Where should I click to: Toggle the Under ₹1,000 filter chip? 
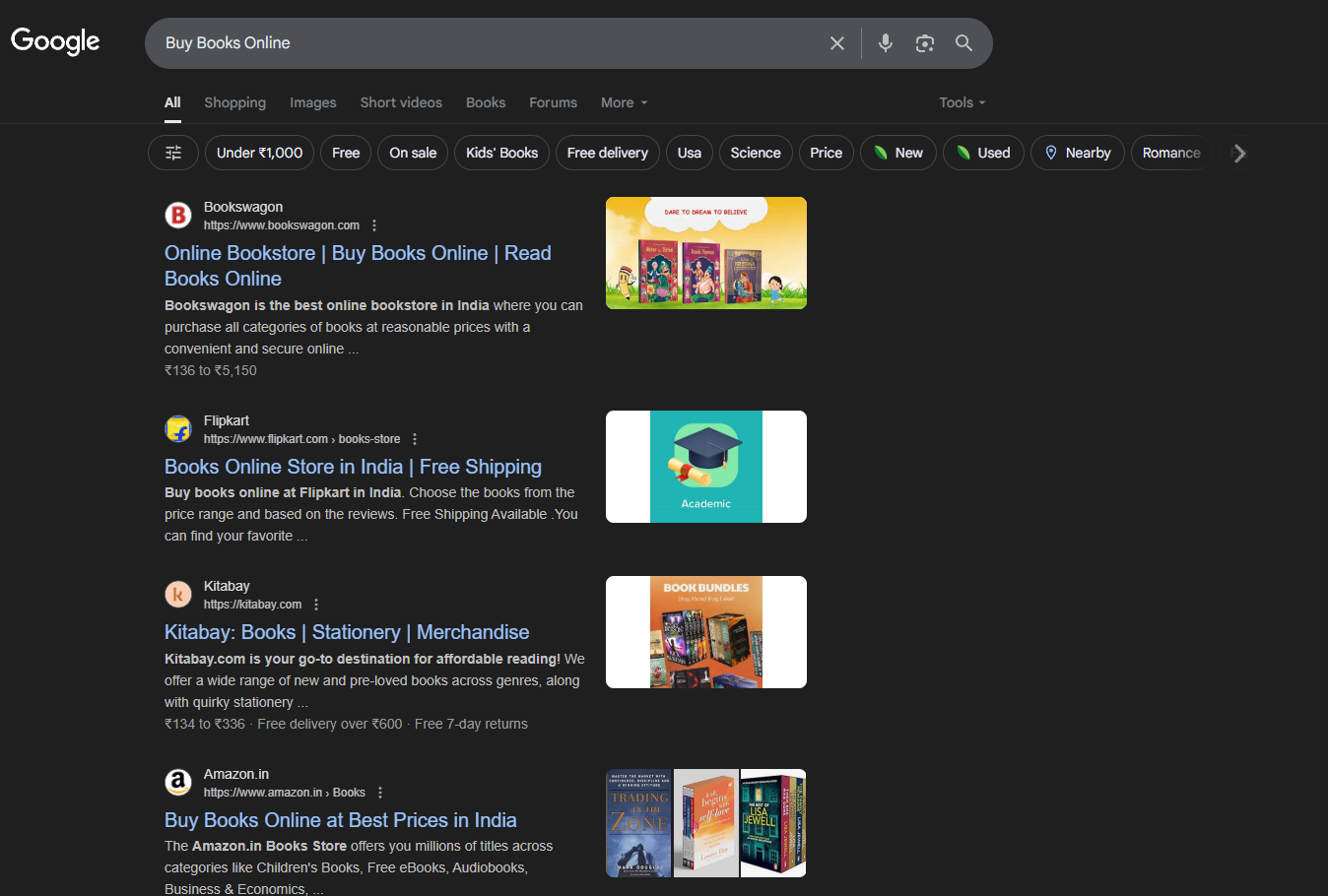(260, 153)
